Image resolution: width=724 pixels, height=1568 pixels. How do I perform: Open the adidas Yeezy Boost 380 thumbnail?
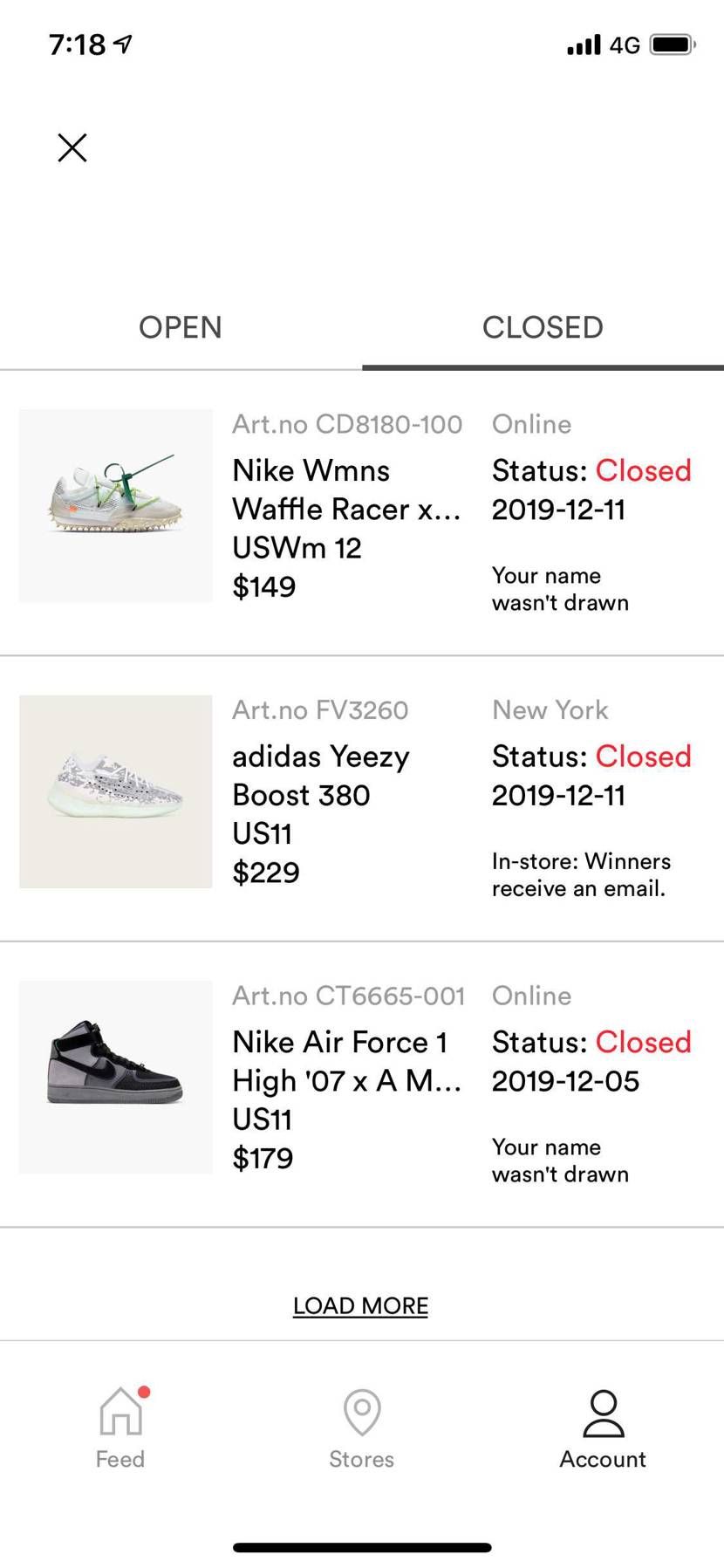coord(116,791)
